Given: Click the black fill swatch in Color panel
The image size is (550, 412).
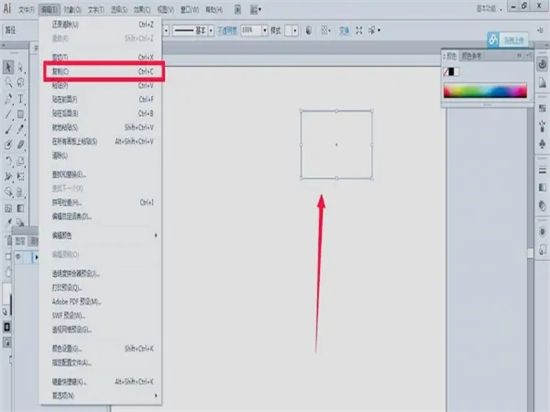Looking at the screenshot, I should click(x=451, y=72).
